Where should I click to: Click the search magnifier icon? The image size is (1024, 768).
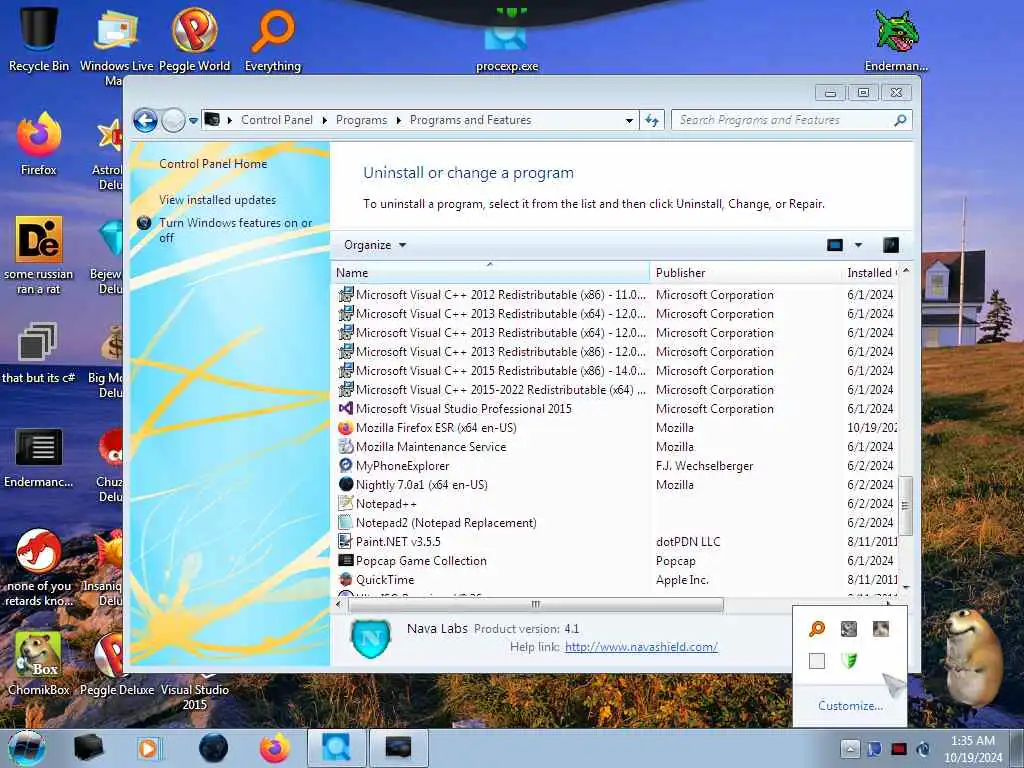coord(900,120)
